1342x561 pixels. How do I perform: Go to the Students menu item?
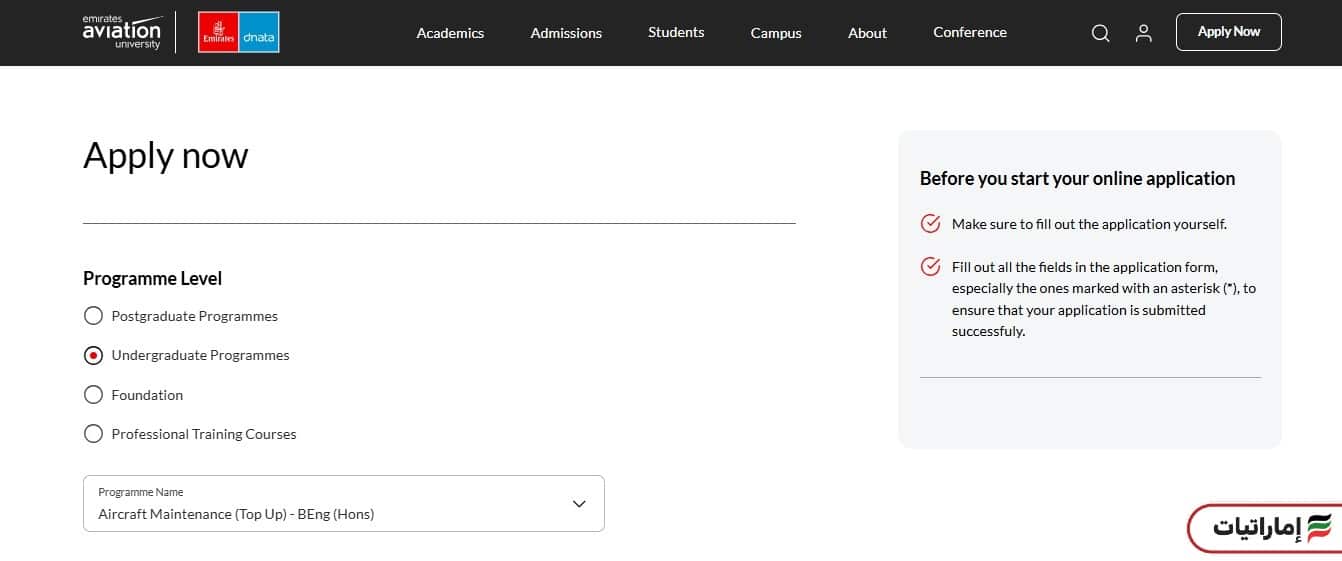[676, 33]
